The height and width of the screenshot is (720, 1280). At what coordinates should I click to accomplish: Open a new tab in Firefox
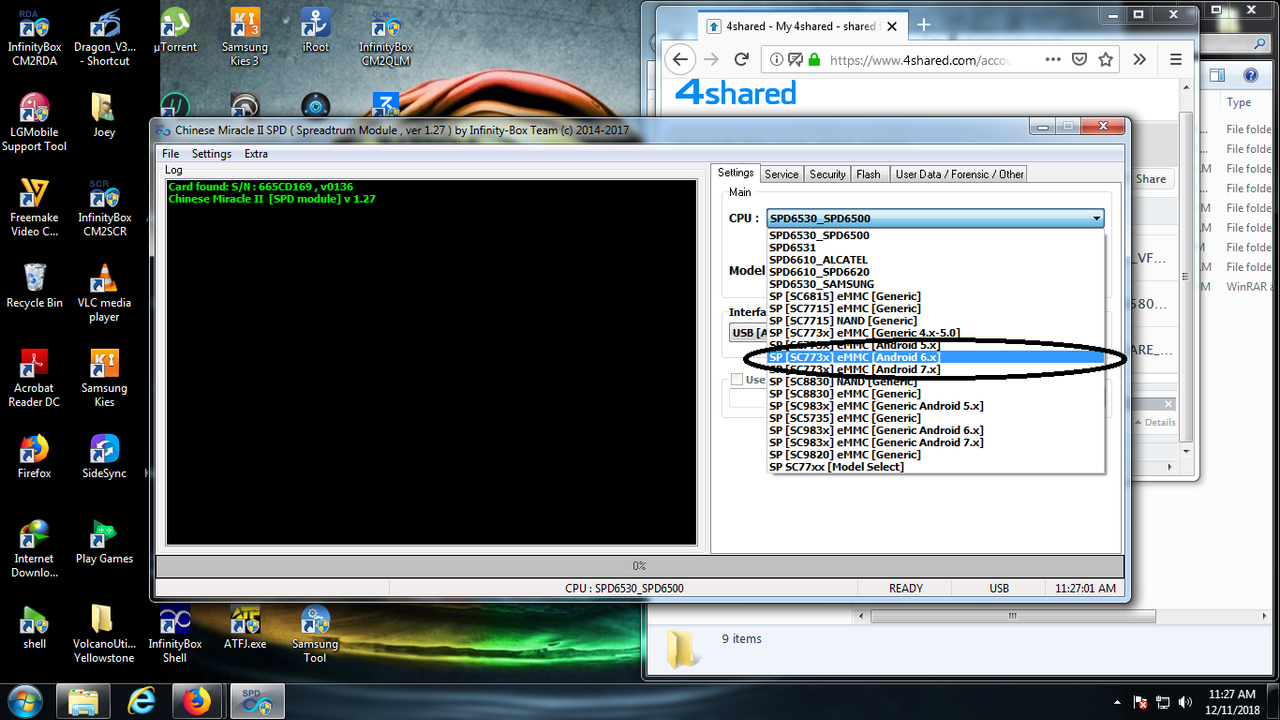(923, 25)
